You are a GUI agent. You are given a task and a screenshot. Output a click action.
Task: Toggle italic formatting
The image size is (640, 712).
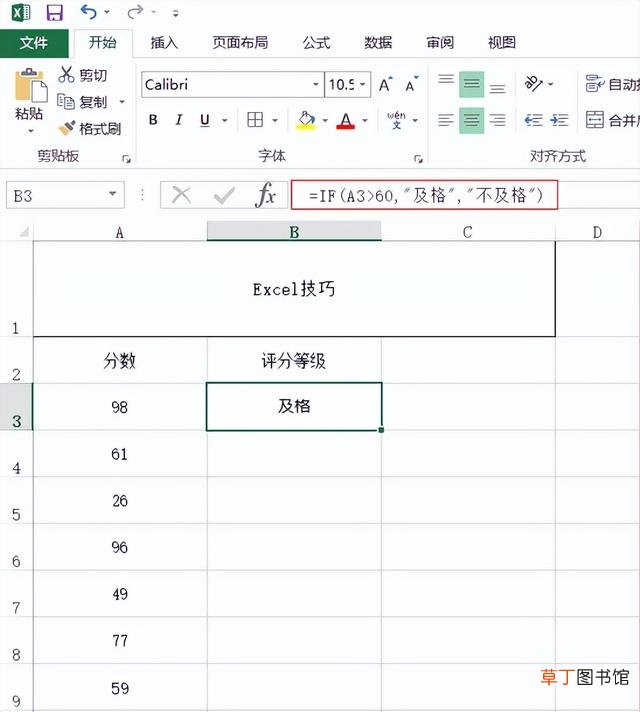click(x=179, y=120)
